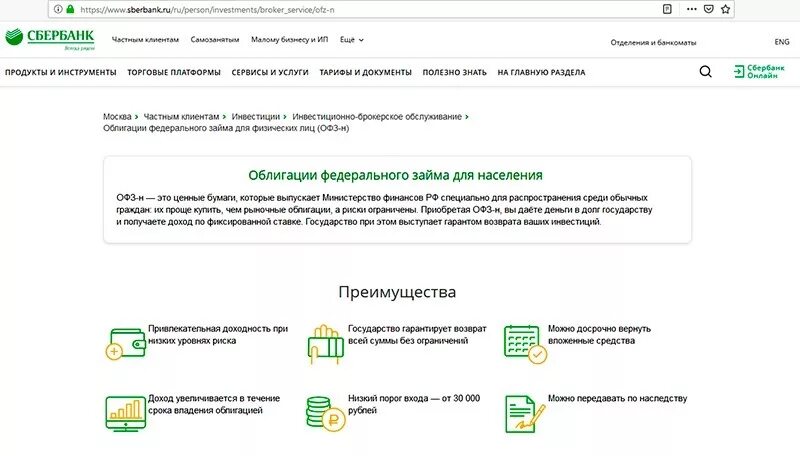This screenshot has height=456, width=800.
Task: Click the document with pen signature icon
Action: [x=525, y=414]
